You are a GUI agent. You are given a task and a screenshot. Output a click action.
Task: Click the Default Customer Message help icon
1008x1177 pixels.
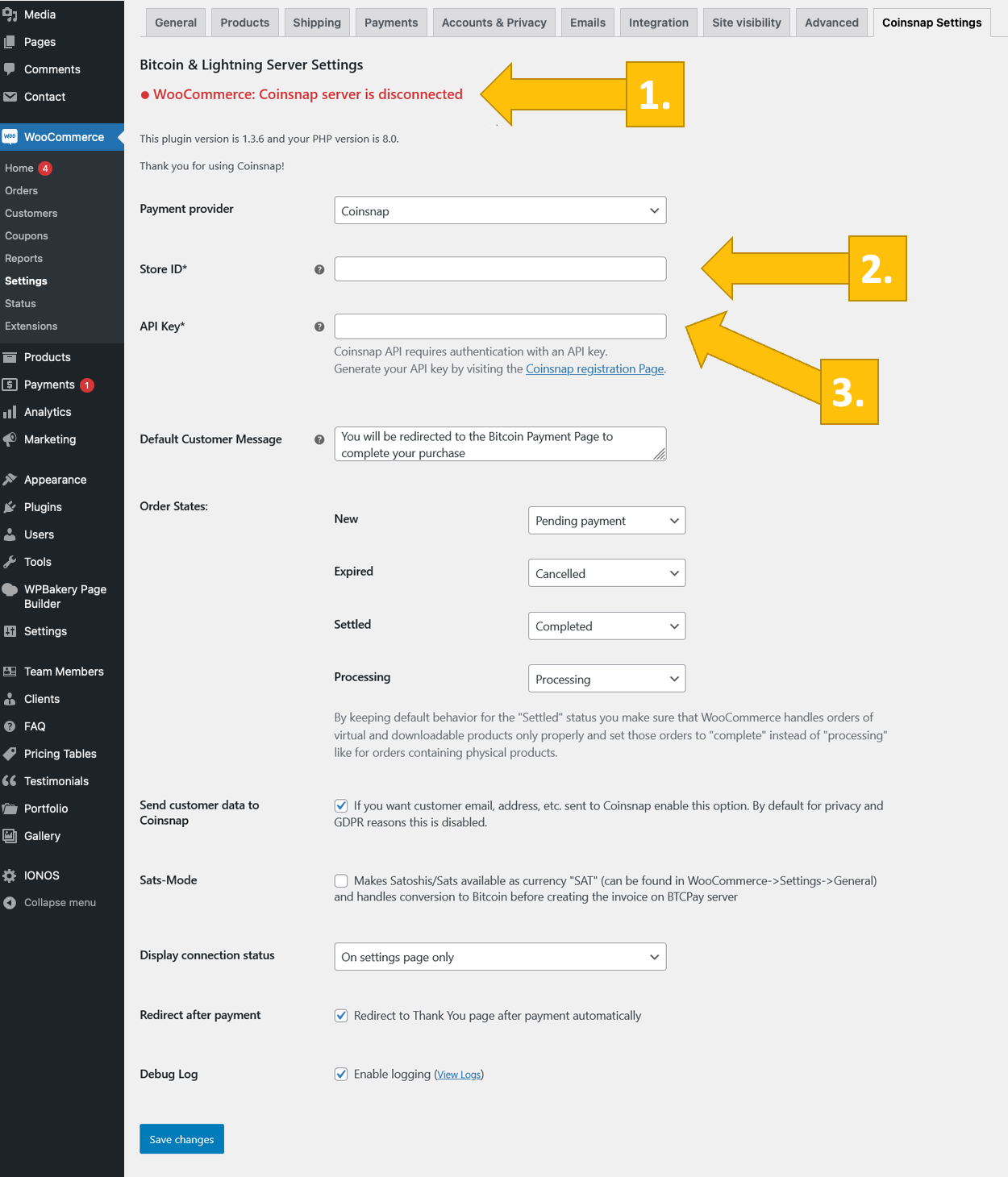(319, 439)
